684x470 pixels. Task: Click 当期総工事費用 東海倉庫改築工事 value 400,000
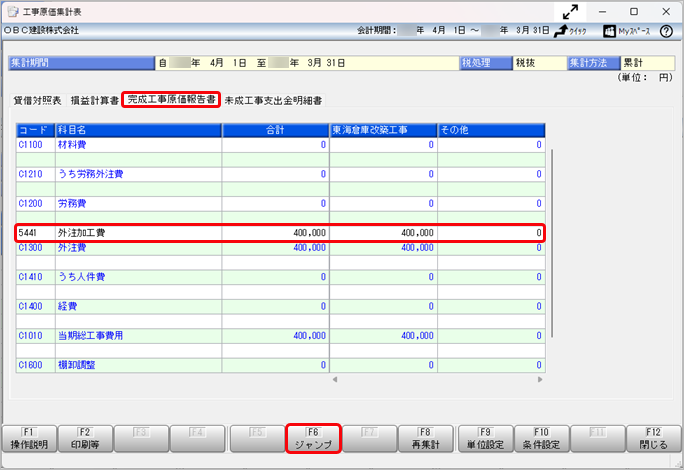(417, 336)
